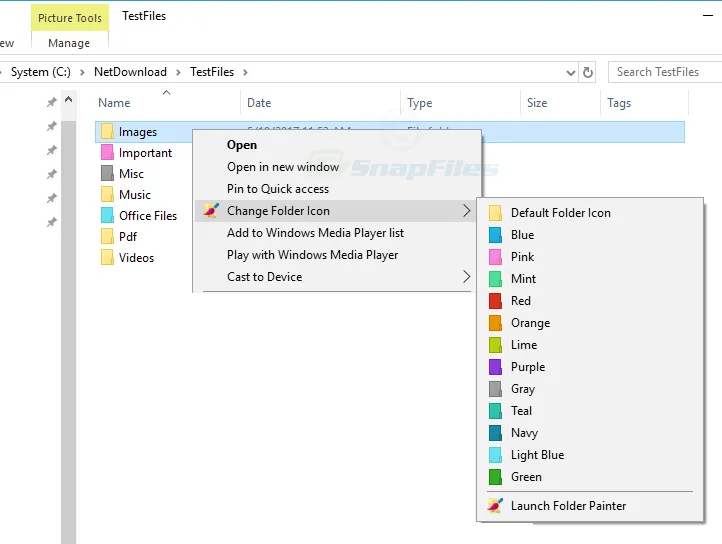The image size is (722, 544).
Task: Click the Office Files folder name
Action: 148,216
